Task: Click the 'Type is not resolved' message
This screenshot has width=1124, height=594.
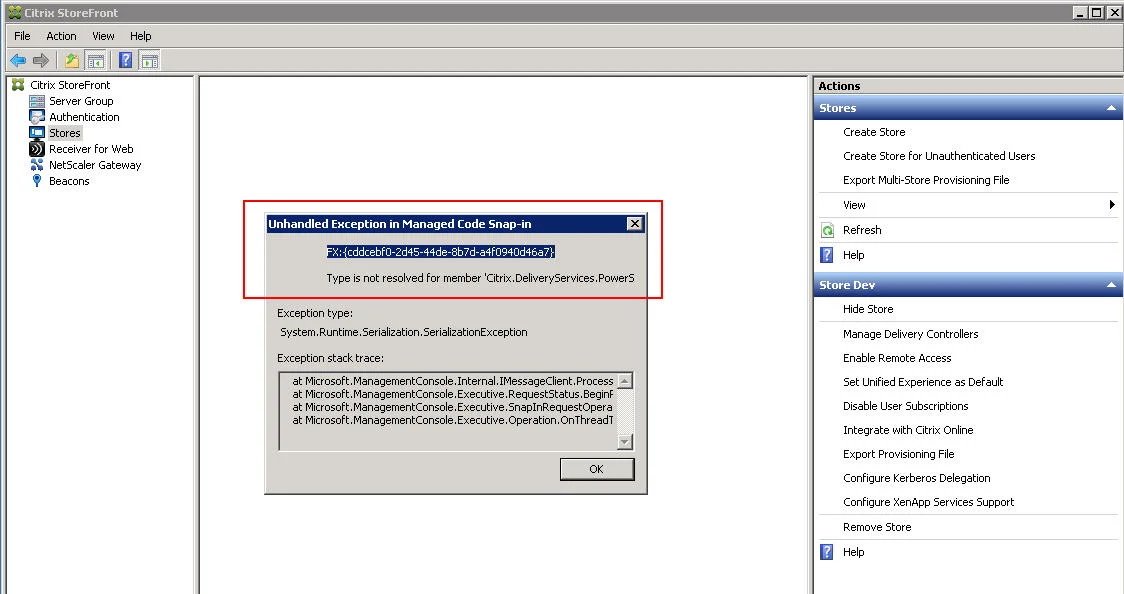Action: pyautogui.click(x=480, y=278)
